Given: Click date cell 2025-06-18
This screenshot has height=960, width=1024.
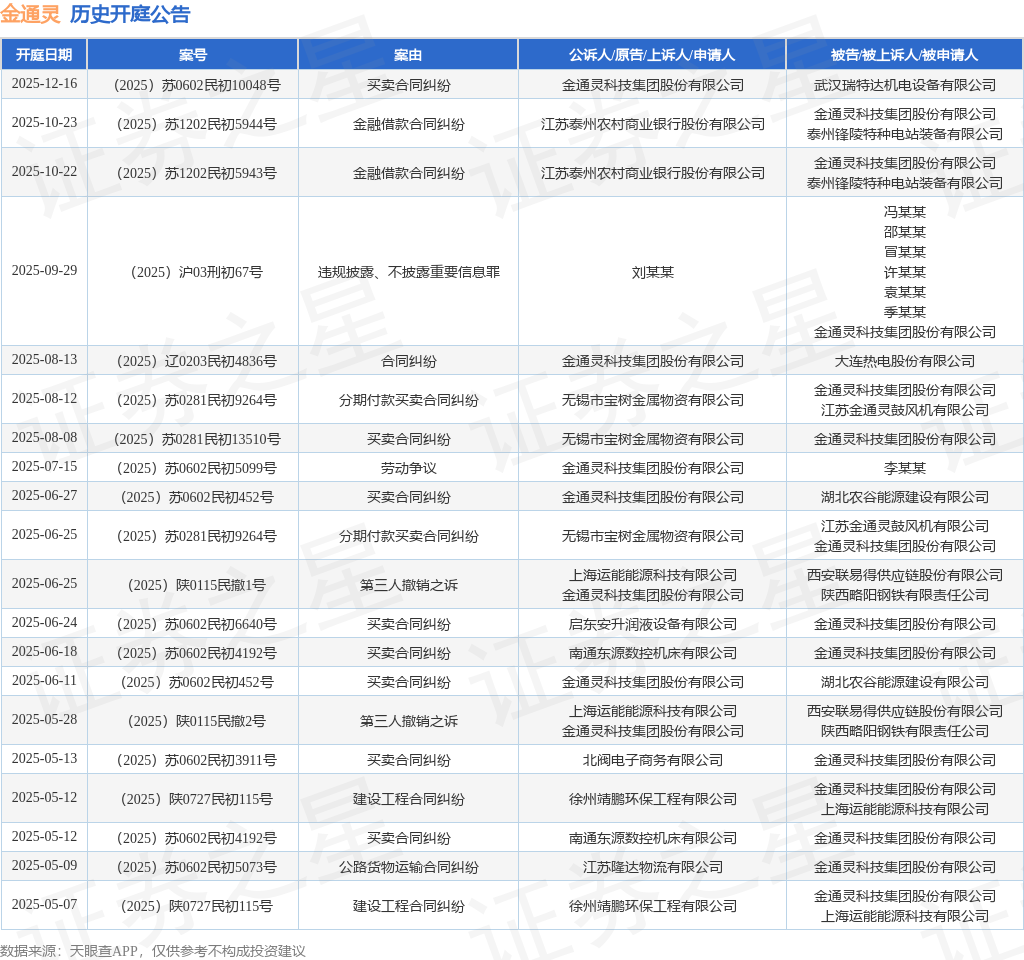Looking at the screenshot, I should (x=44, y=652).
